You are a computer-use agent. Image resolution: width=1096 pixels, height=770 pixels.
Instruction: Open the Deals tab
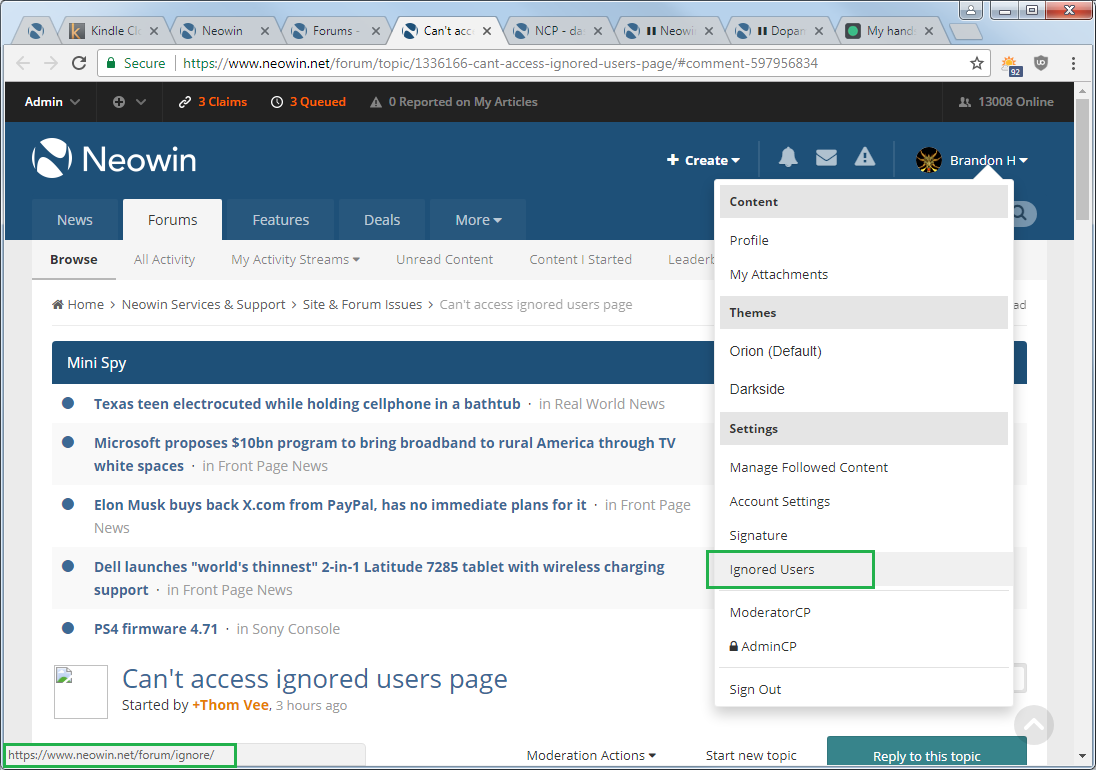[382, 220]
